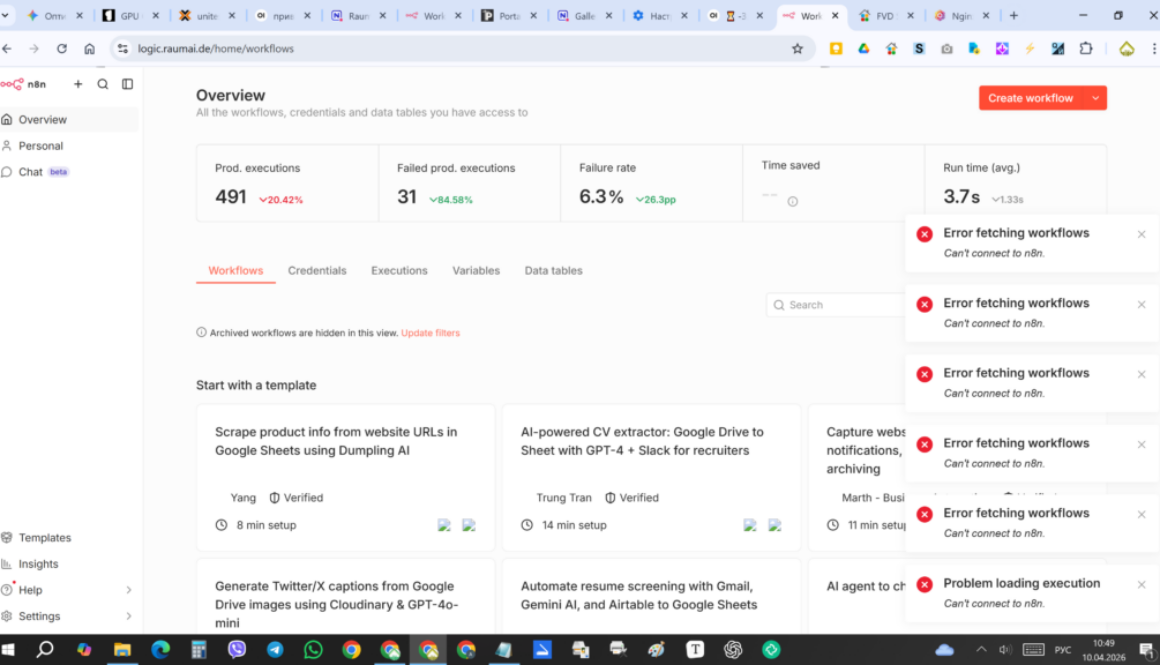Open Telegram from the taskbar
This screenshot has width=1160, height=665.
click(275, 649)
